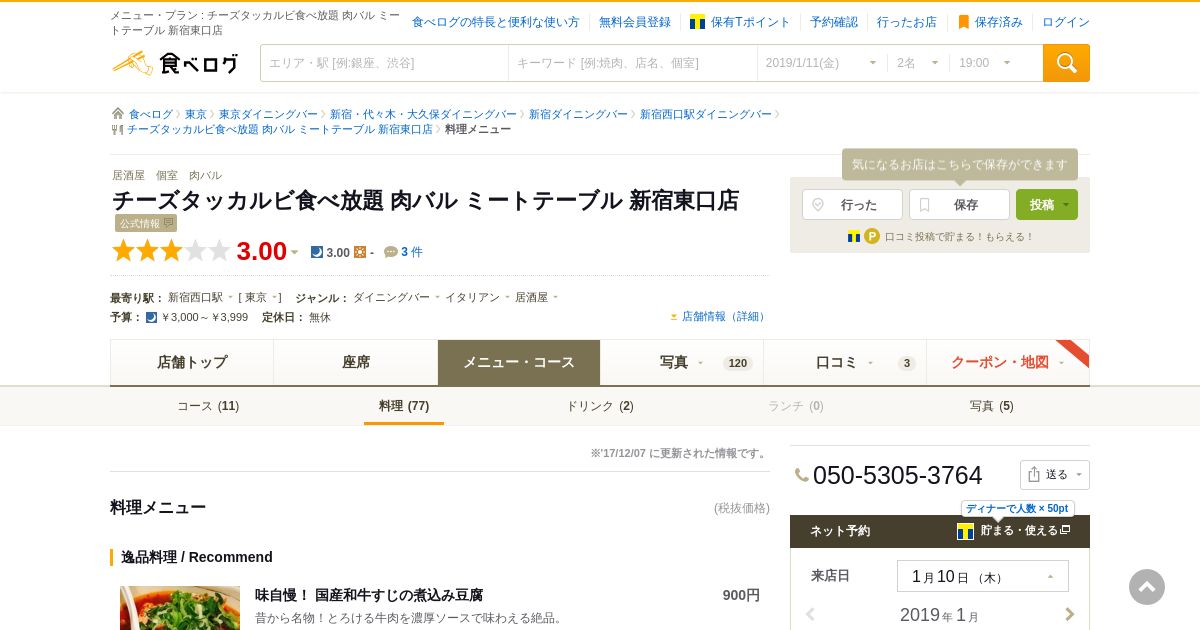
Task: Click the 公式情報 badge
Action: 146,223
